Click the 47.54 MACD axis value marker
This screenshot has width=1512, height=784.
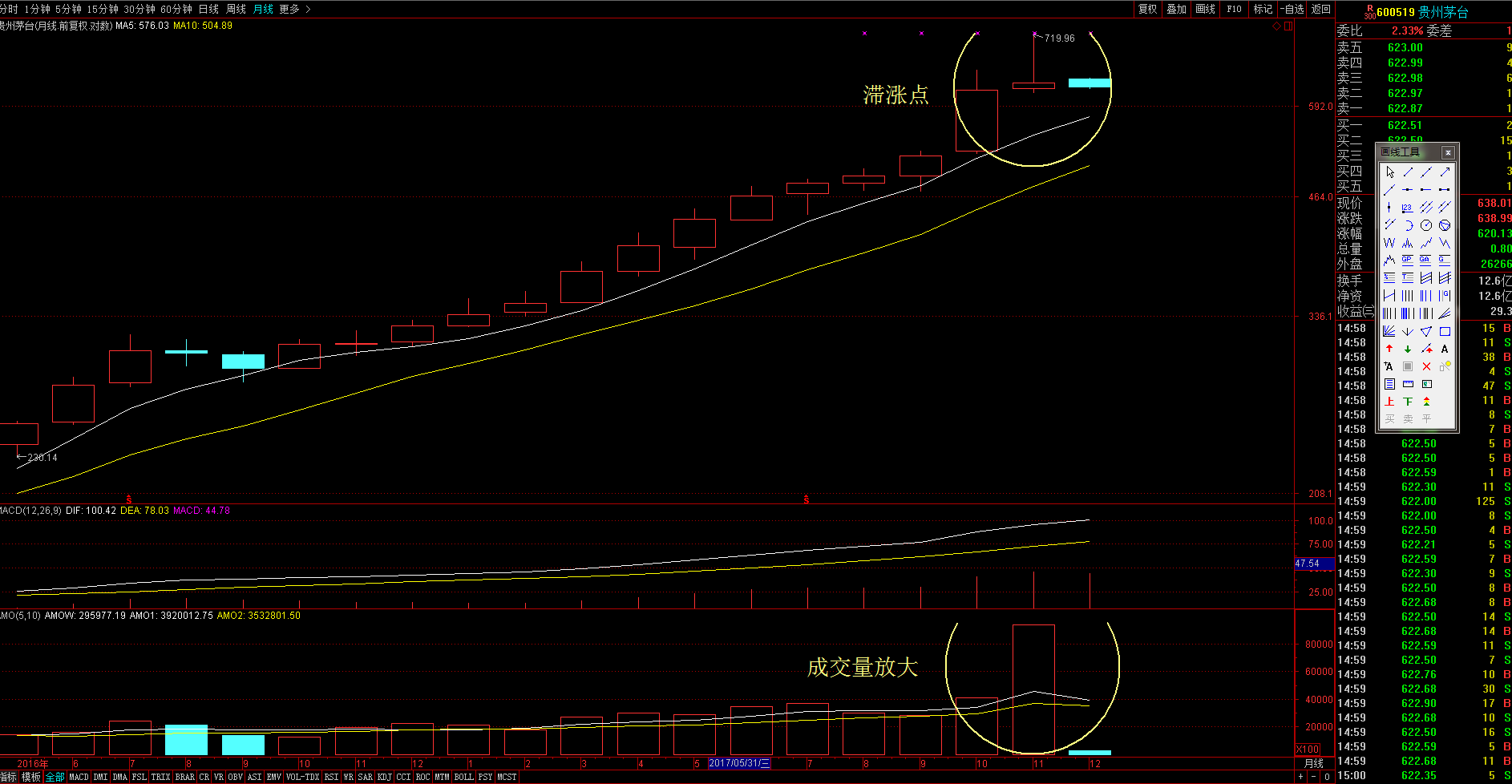pos(1313,564)
